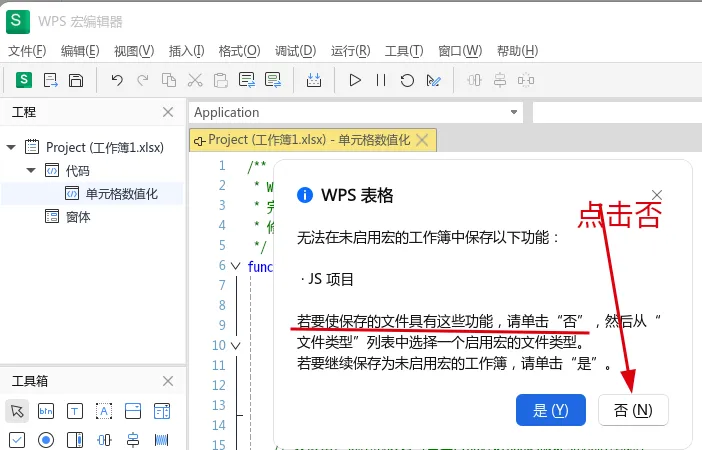Select the checkbox control in toolbox

pos(17,440)
